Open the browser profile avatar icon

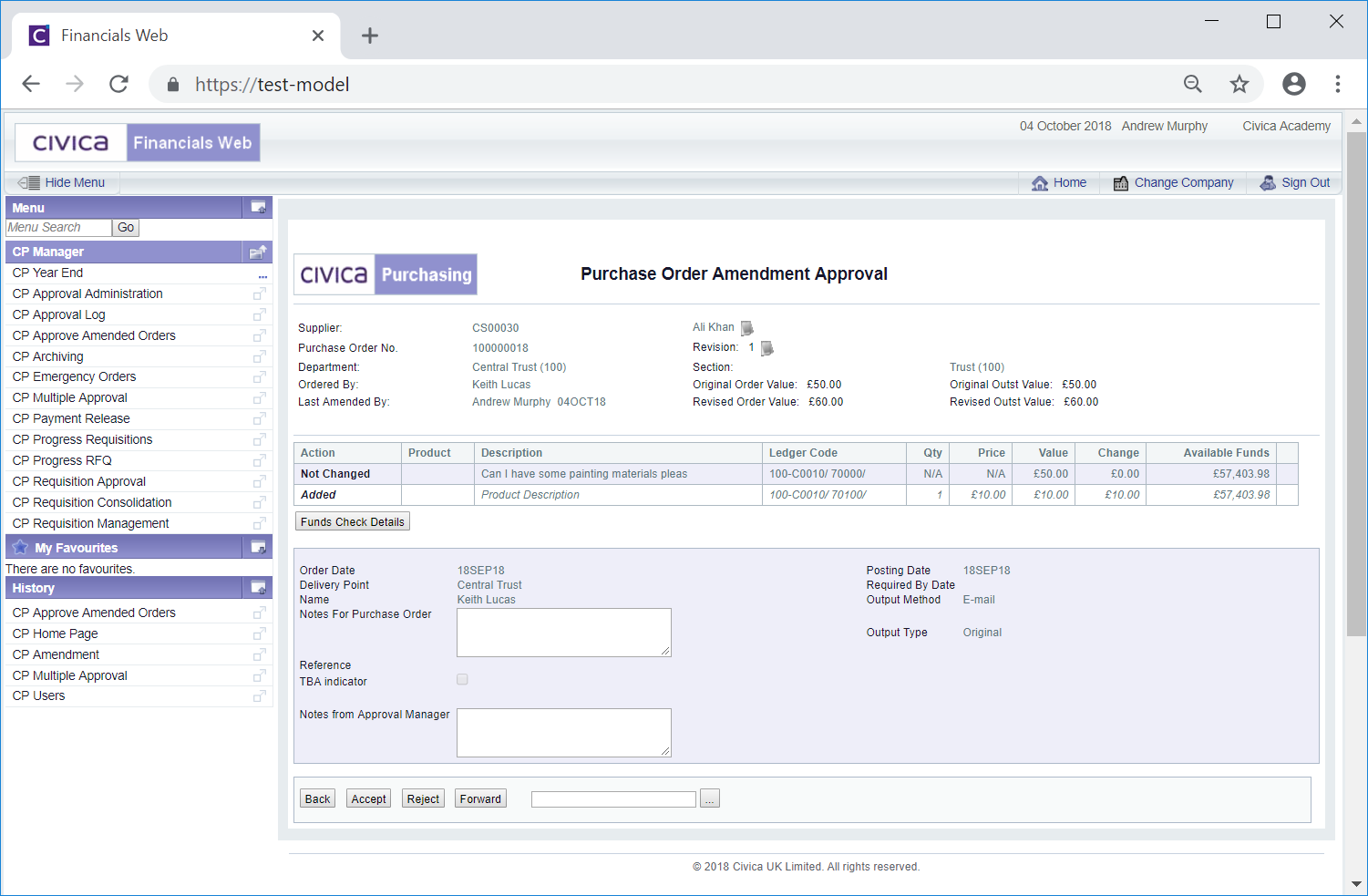1293,84
